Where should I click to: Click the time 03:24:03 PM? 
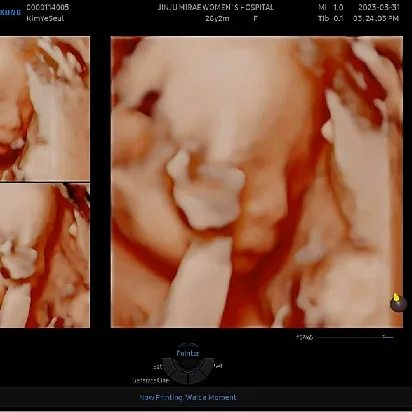tap(376, 18)
